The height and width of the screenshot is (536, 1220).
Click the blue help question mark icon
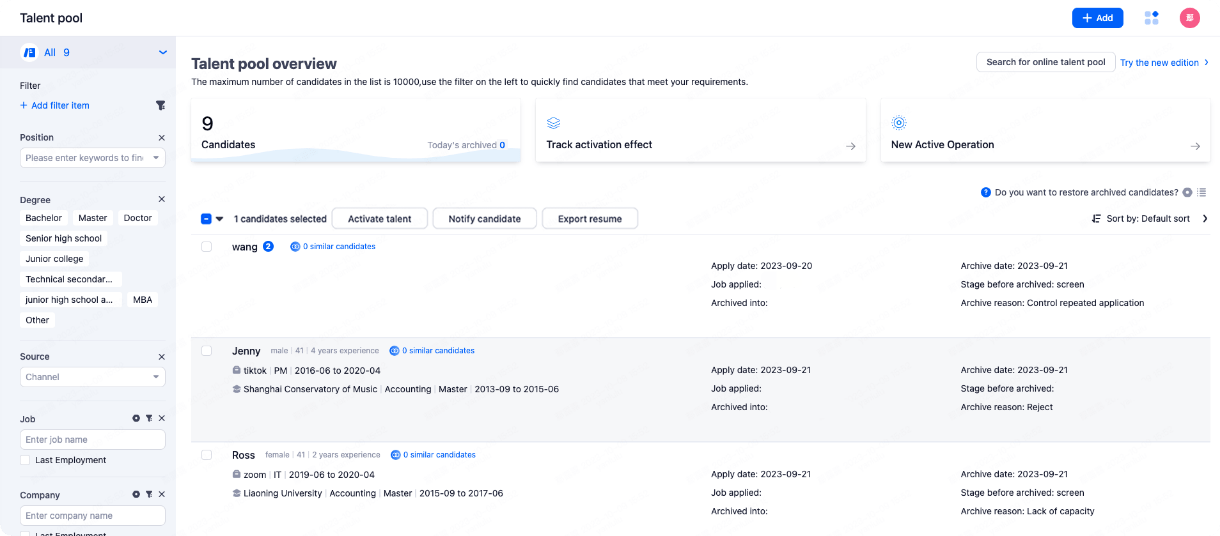(x=986, y=192)
